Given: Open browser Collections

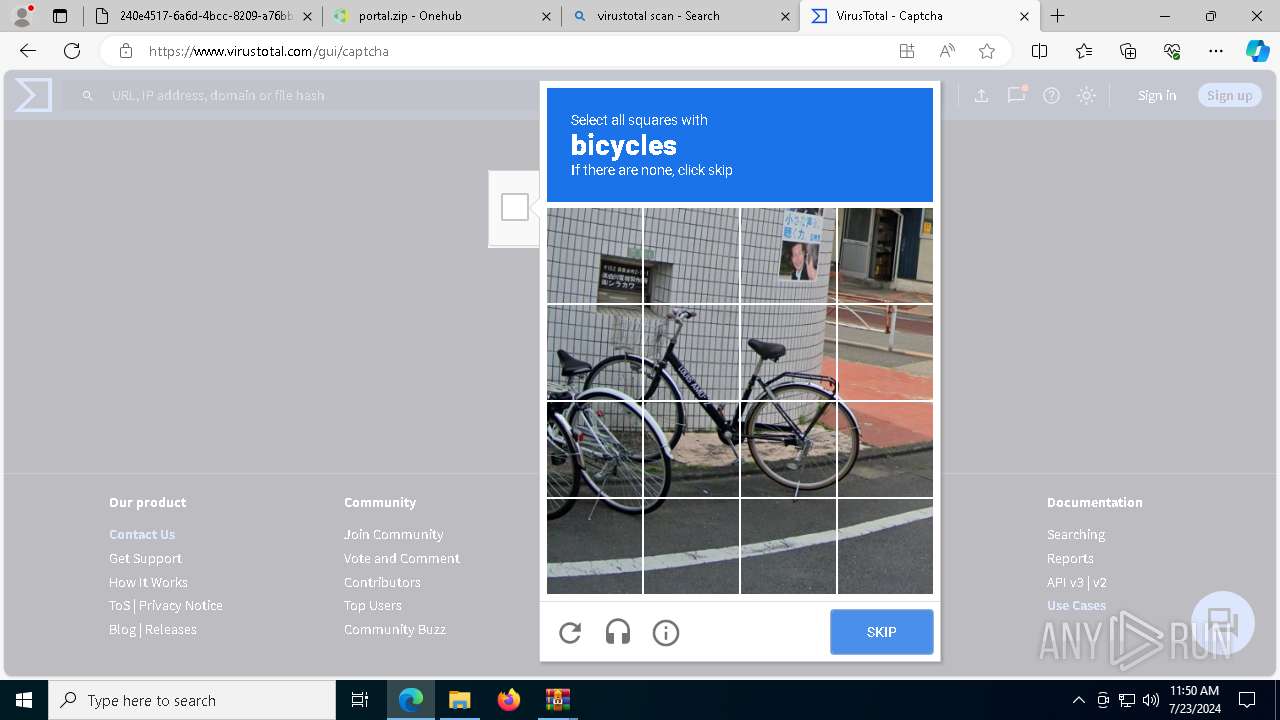Looking at the screenshot, I should tap(1128, 51).
